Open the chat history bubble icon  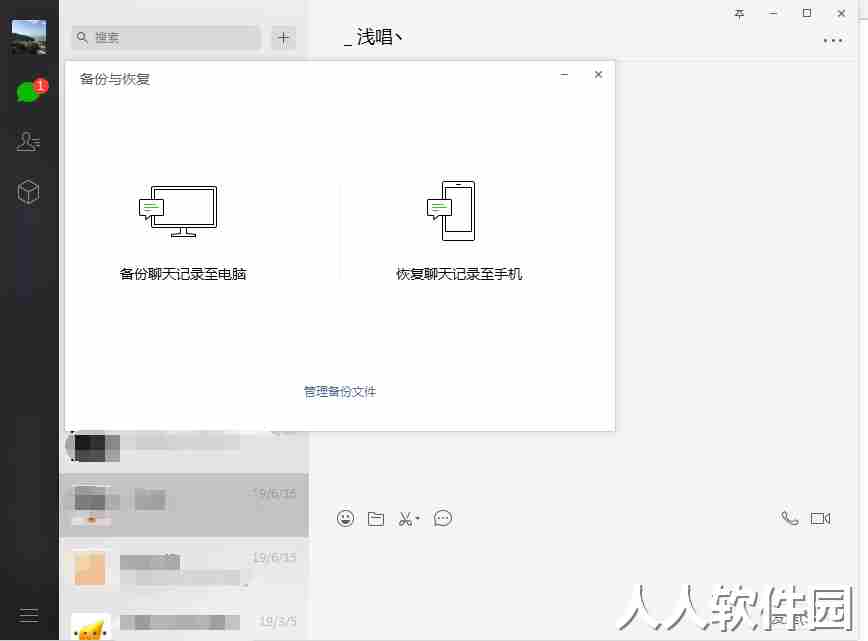443,519
